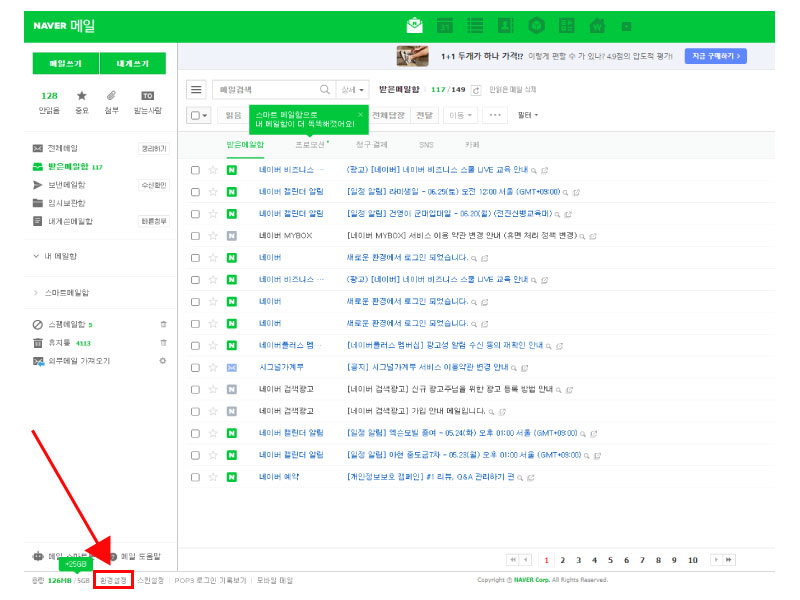This screenshot has height=600, width=800.
Task: Open the hexagon MYBOX icon in the header
Action: (536, 25)
